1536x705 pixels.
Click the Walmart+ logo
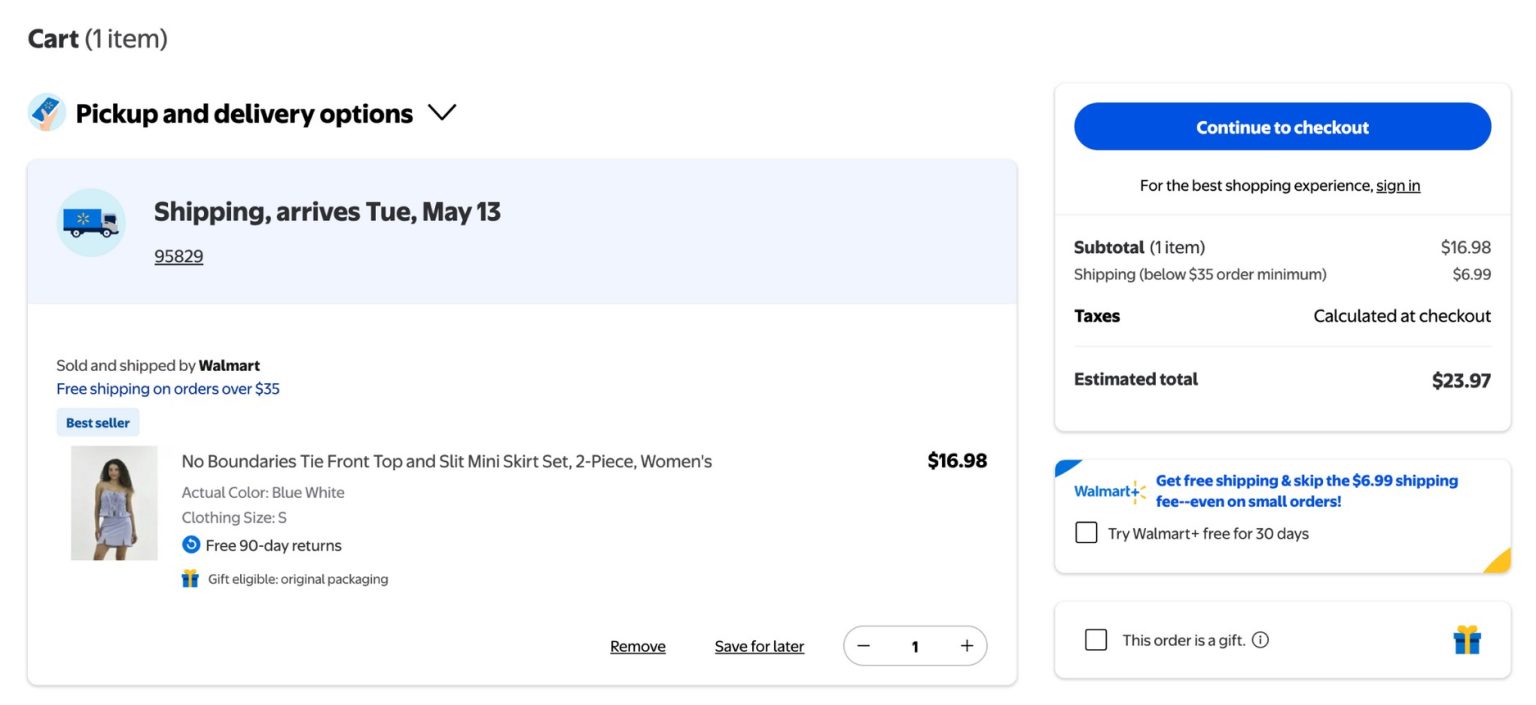(x=1108, y=491)
